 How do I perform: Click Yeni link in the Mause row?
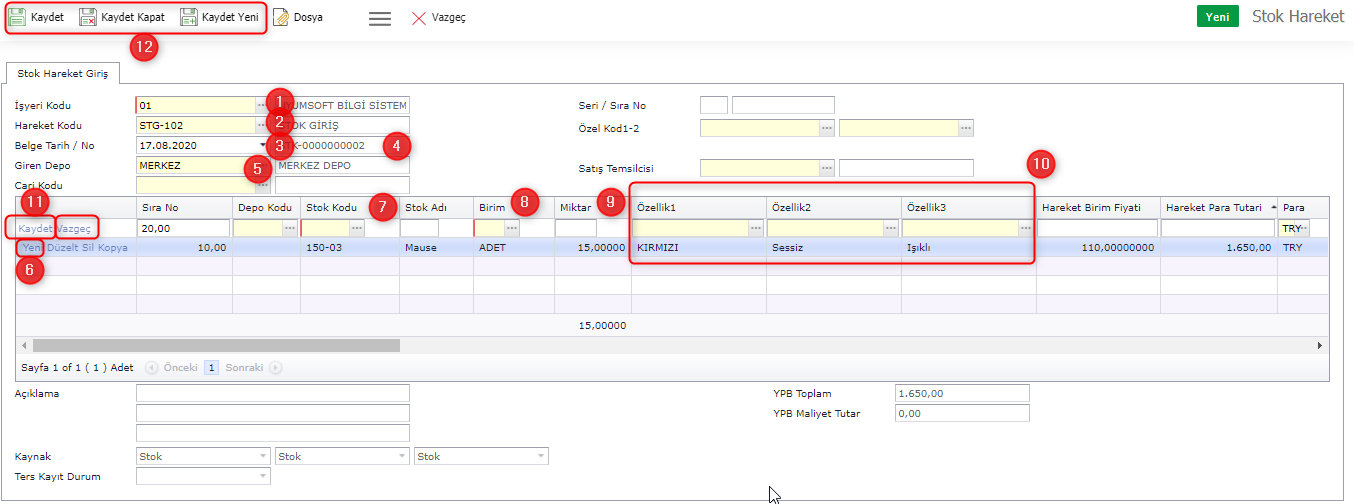(x=32, y=247)
